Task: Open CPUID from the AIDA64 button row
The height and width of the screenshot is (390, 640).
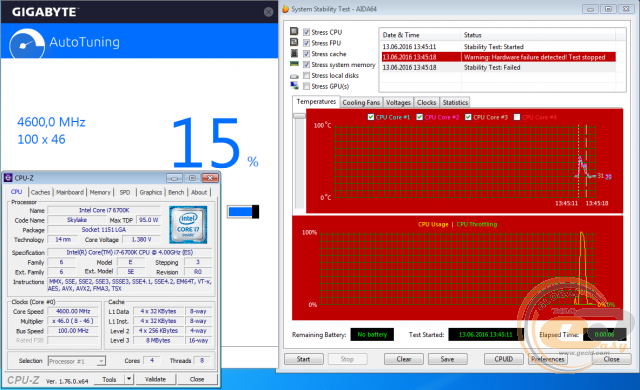Action: (504, 359)
